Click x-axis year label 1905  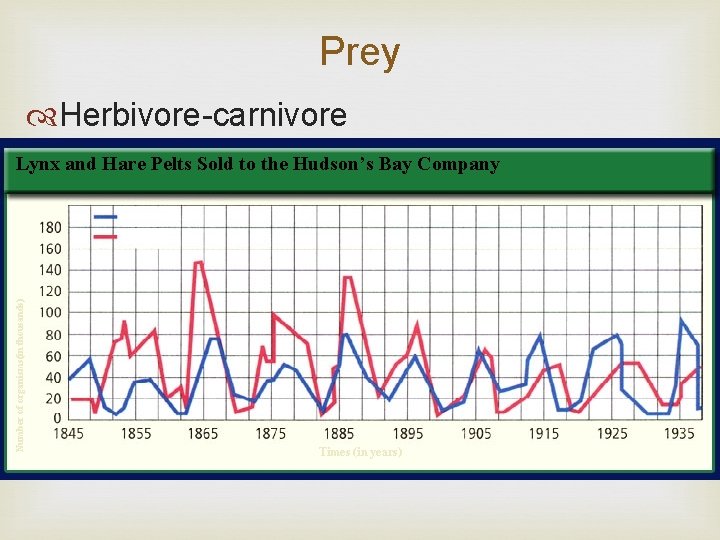tap(476, 433)
